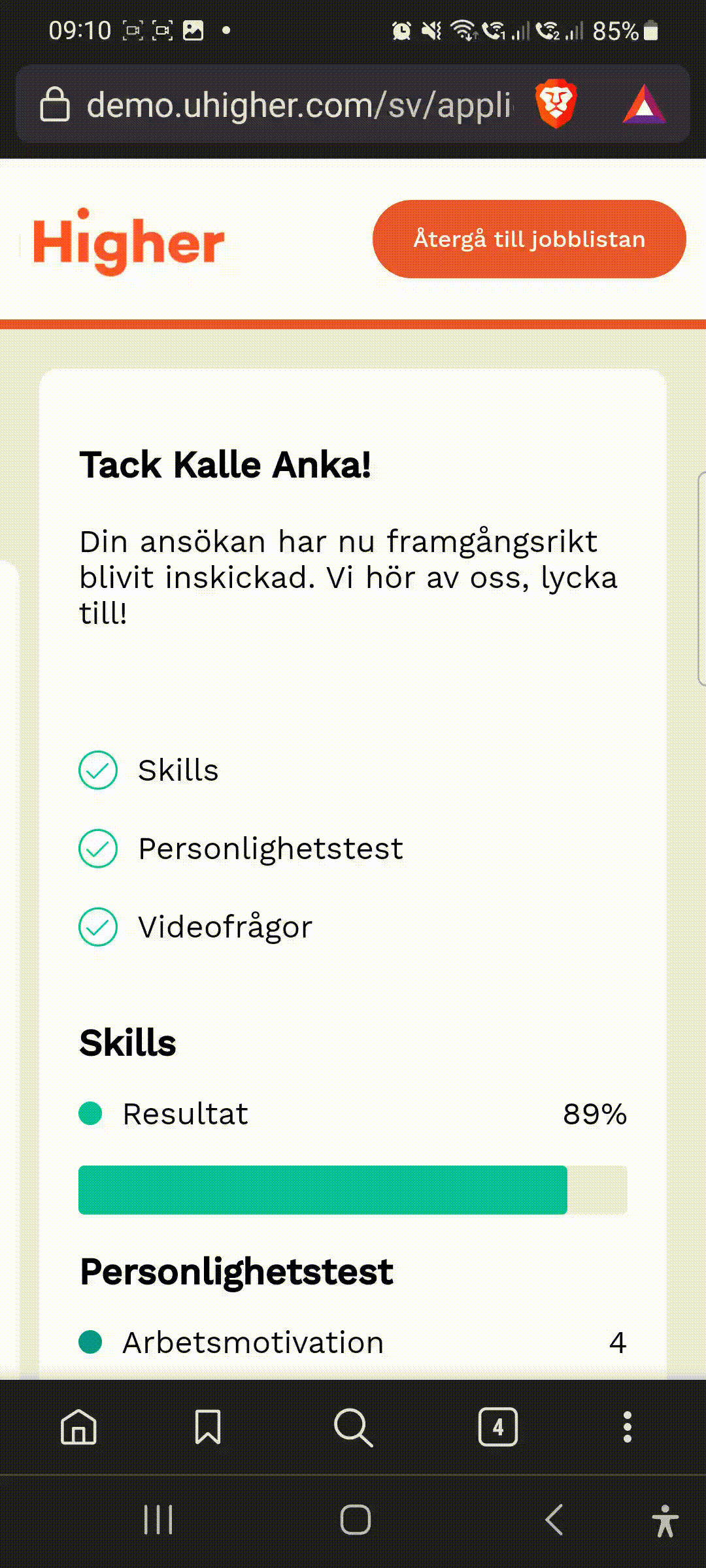Screen dimensions: 706x1568
Task: Tap the Arbetsmotivation result row
Action: tap(353, 1343)
